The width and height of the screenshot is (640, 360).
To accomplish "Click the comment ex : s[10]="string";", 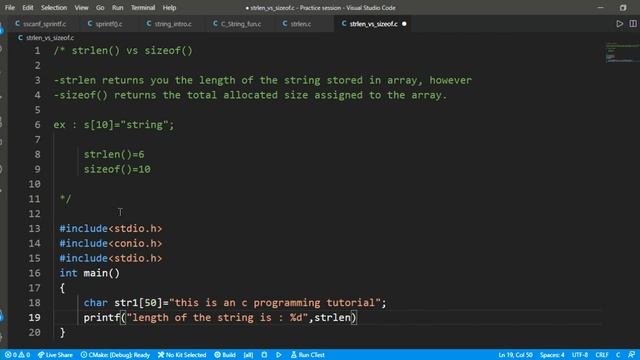I will click(x=114, y=125).
